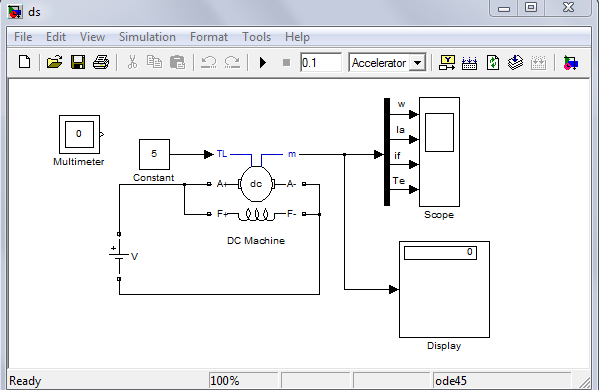Click the Ia signal label
599x390 pixels.
(x=400, y=130)
